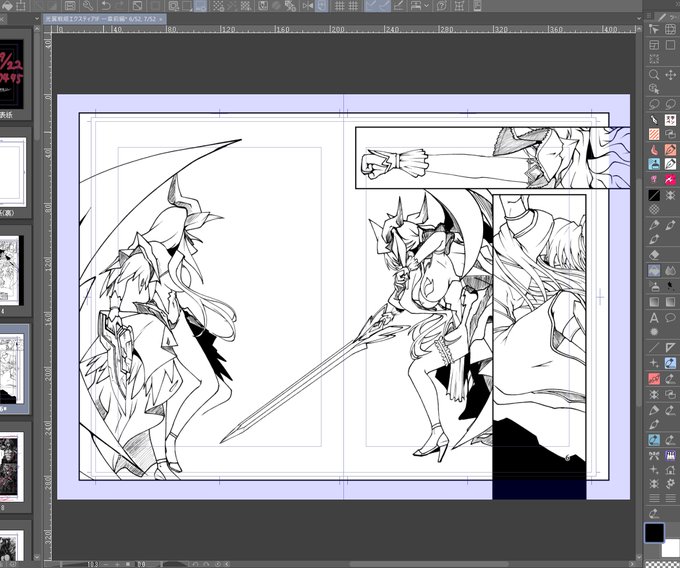Select the Text tool letter A
The width and height of the screenshot is (680, 568).
coord(654,318)
